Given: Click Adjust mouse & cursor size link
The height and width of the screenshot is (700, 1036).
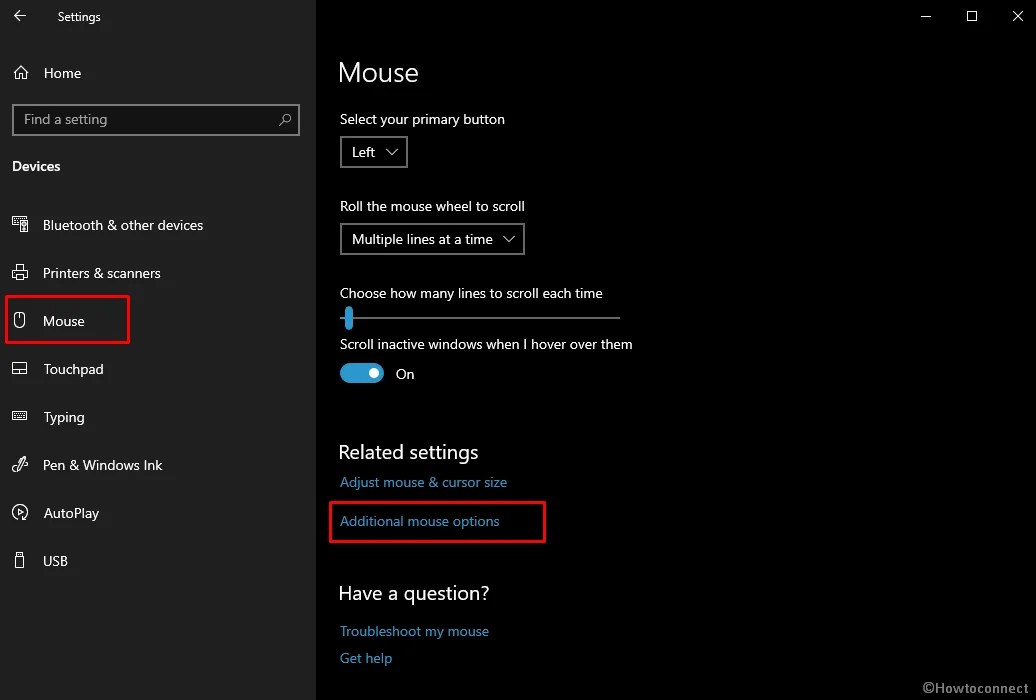Looking at the screenshot, I should point(423,482).
